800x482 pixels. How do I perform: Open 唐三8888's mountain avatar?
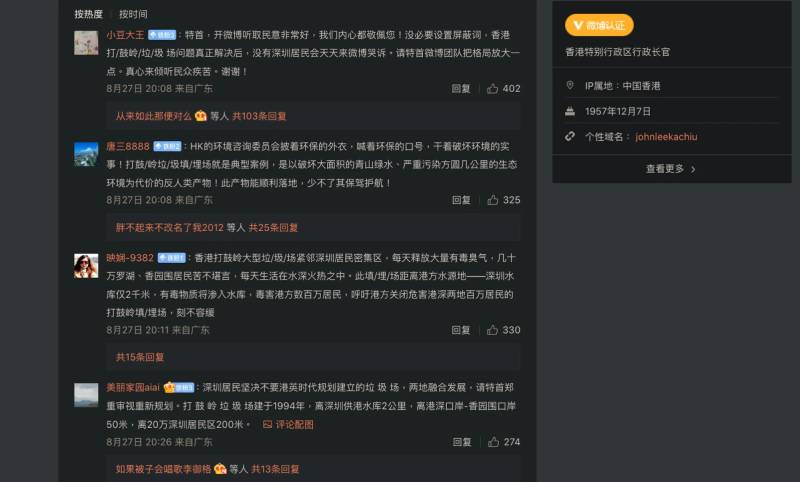86,154
